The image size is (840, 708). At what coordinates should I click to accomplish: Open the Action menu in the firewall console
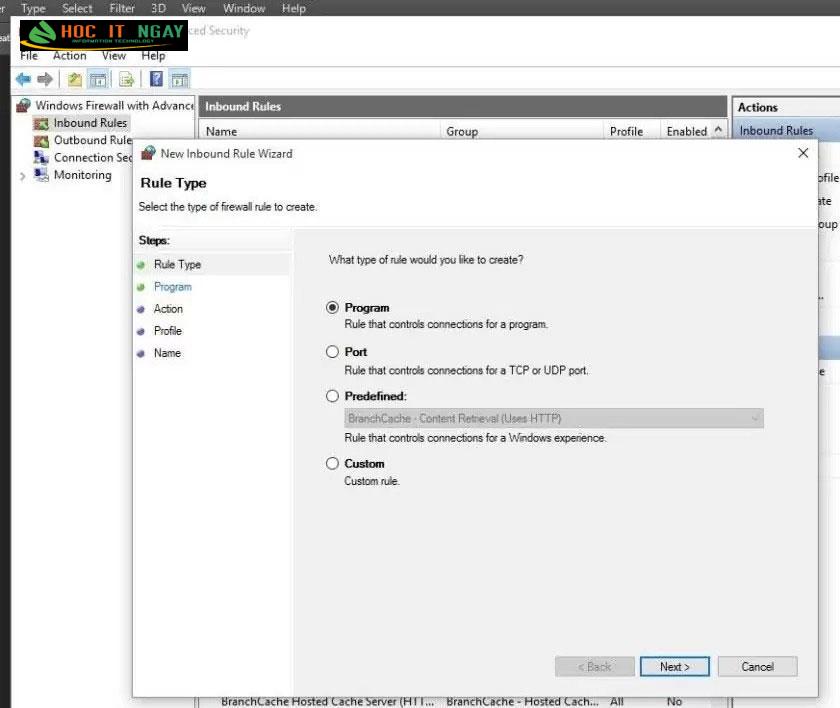click(x=70, y=56)
